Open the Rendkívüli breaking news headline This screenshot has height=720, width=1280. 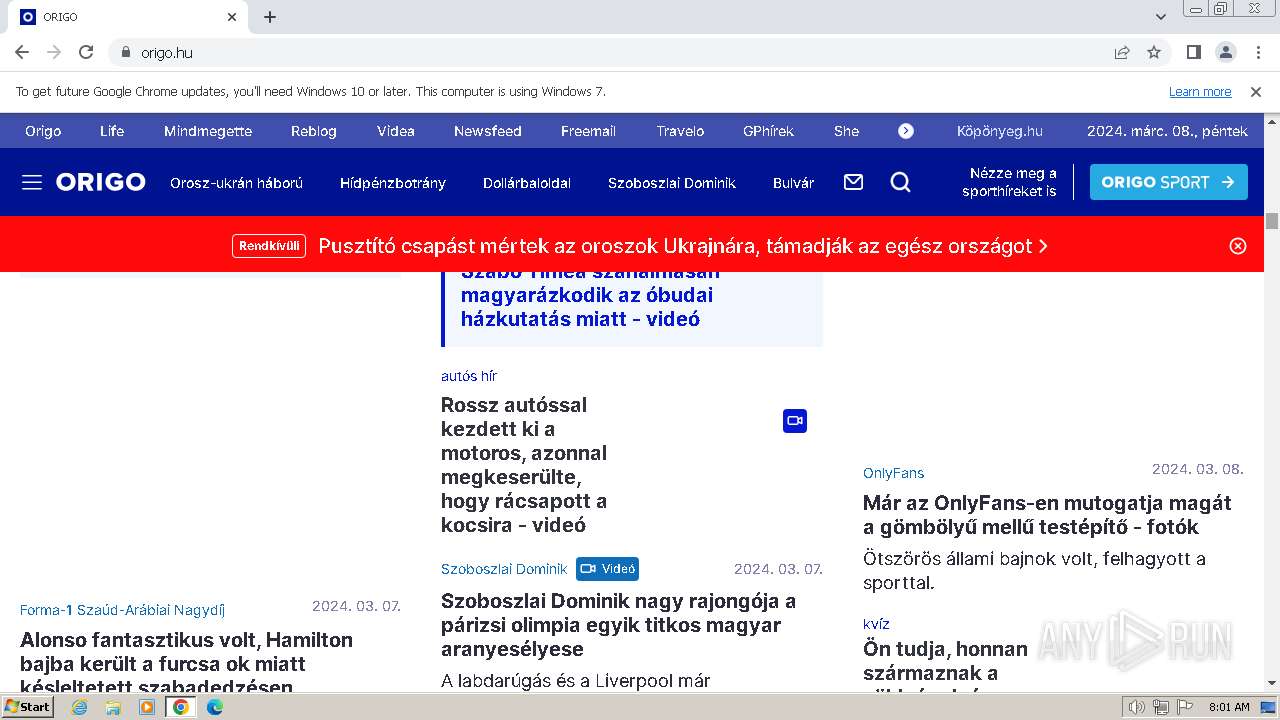(x=683, y=246)
